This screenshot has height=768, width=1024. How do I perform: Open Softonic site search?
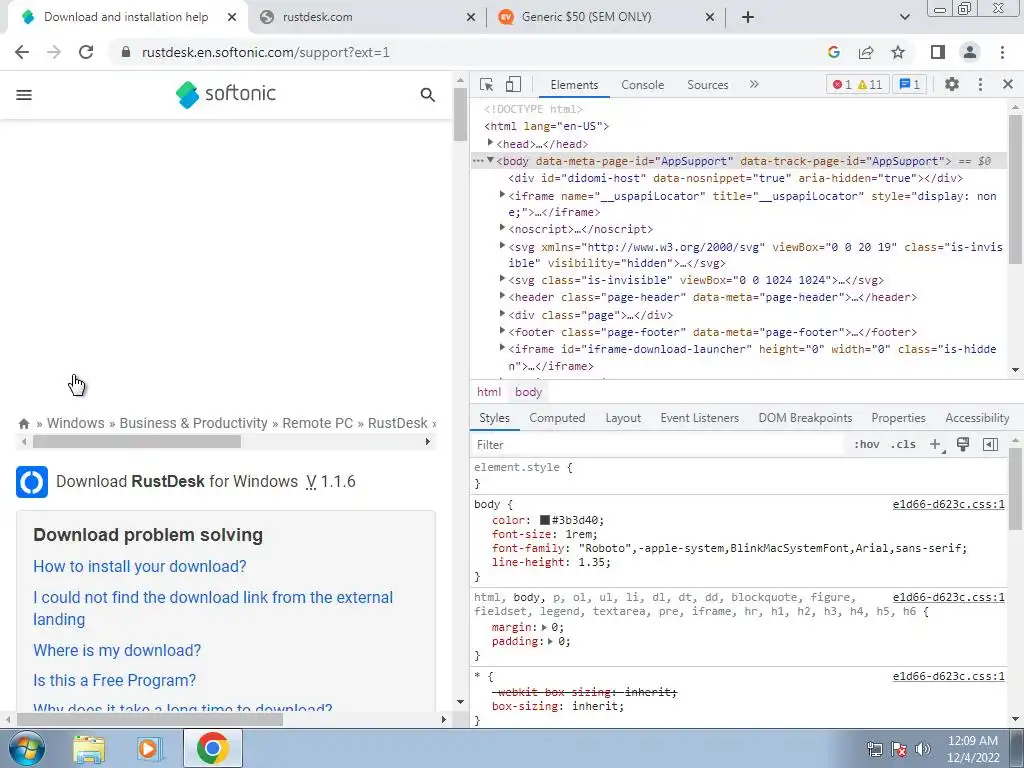pos(427,95)
